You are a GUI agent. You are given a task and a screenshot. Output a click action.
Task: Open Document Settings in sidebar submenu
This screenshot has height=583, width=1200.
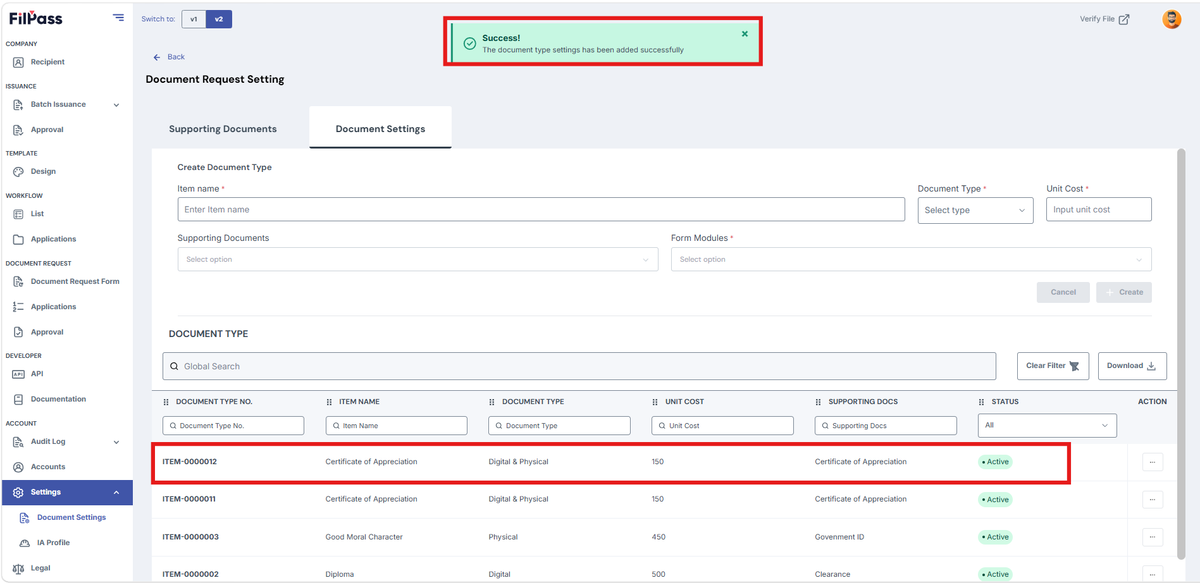[71, 517]
